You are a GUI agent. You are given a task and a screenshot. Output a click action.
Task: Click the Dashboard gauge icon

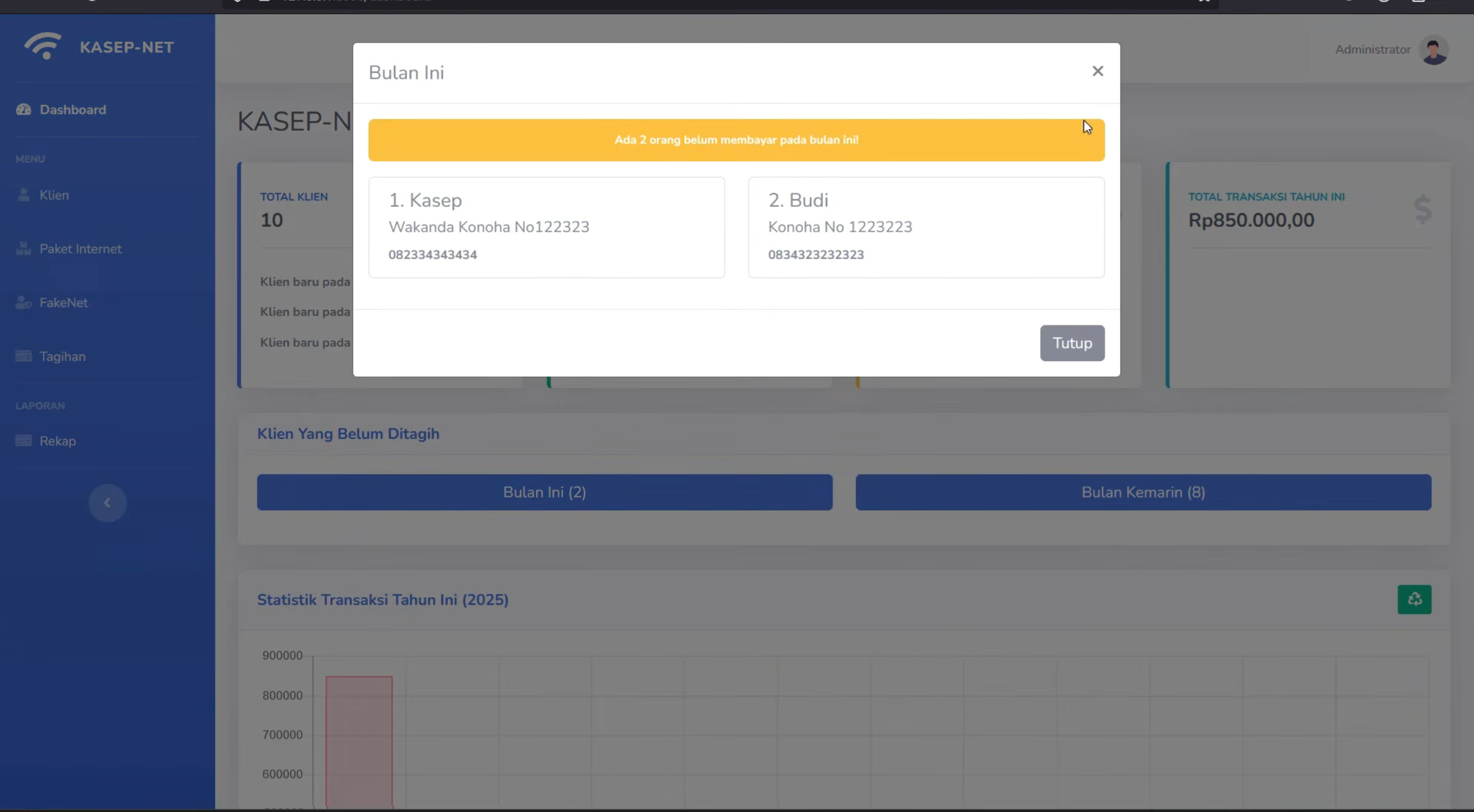[x=24, y=109]
